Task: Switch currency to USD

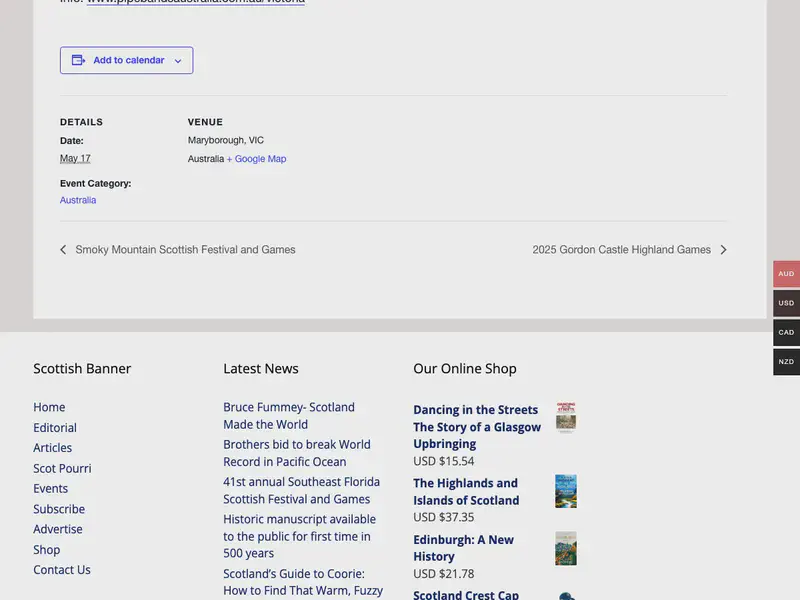Action: (x=786, y=303)
